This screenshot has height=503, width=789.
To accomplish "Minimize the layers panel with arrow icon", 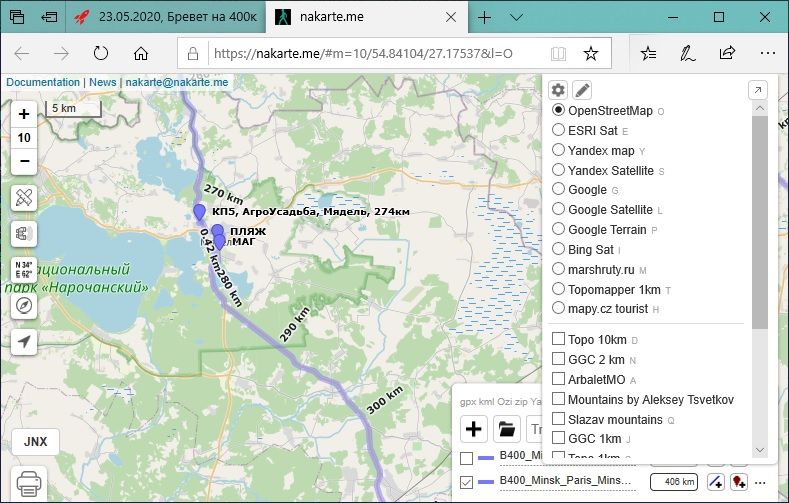I will coord(758,90).
